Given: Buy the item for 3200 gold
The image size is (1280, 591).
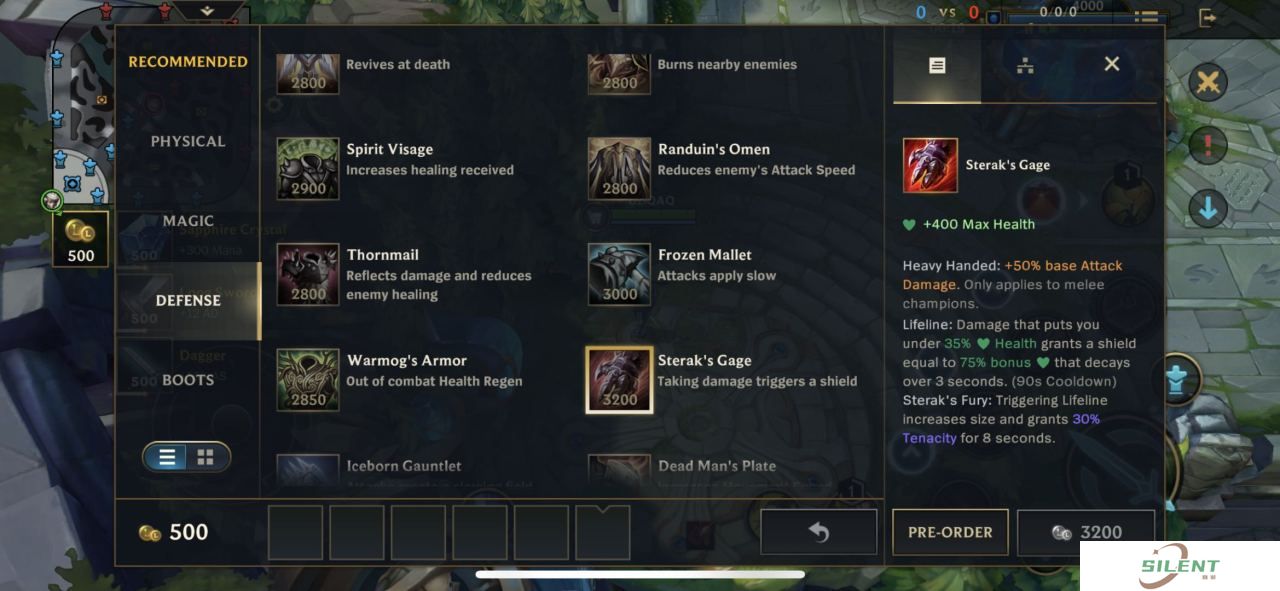Looking at the screenshot, I should coord(1086,532).
